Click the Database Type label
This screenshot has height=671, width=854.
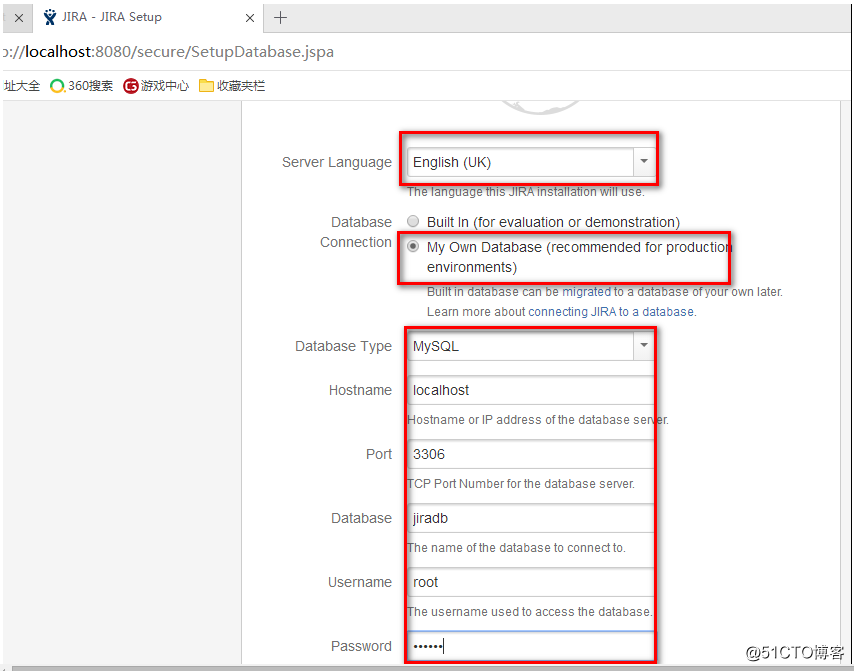tap(343, 346)
